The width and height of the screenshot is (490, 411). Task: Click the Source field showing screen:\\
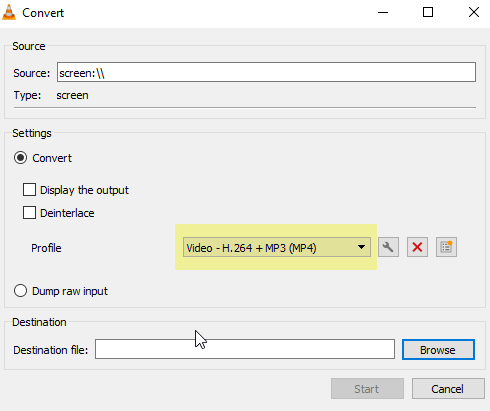[266, 72]
